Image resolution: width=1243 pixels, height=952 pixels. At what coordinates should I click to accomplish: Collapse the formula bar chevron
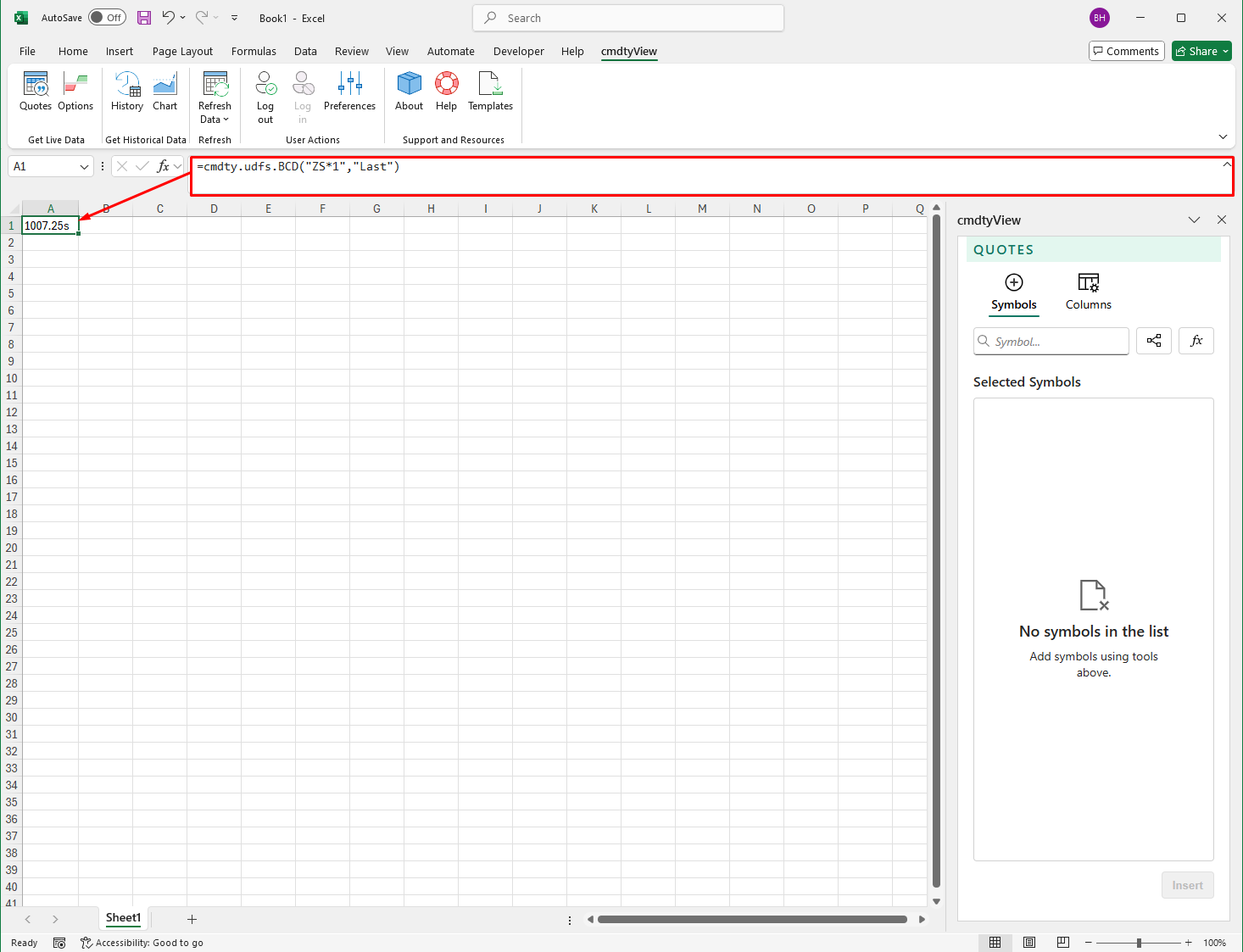[1227, 164]
